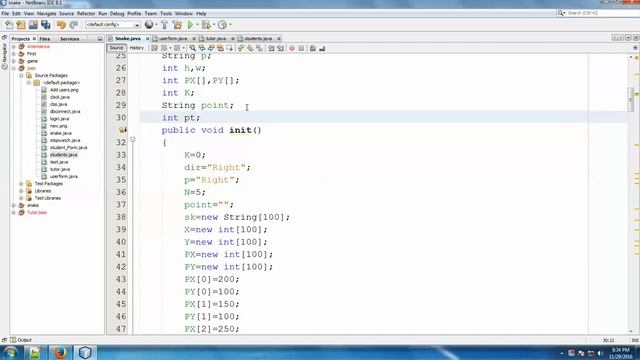Open the Debug Project dropdown arrow
The image size is (640, 360).
click(214, 25)
